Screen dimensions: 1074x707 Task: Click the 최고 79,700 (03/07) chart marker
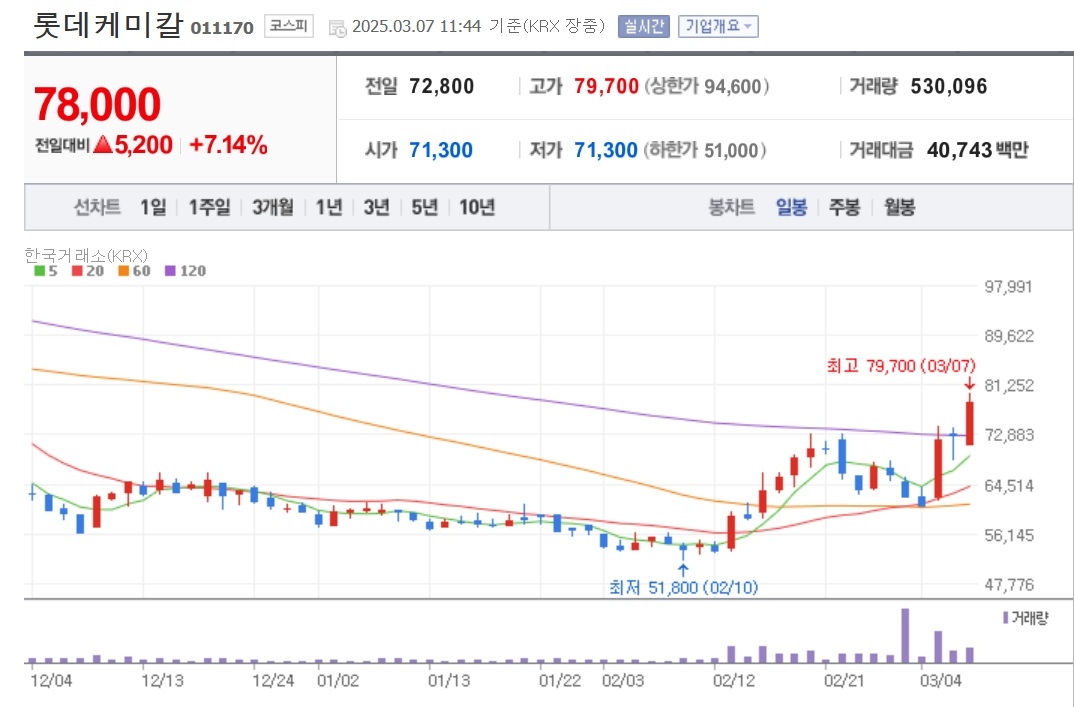tap(901, 366)
